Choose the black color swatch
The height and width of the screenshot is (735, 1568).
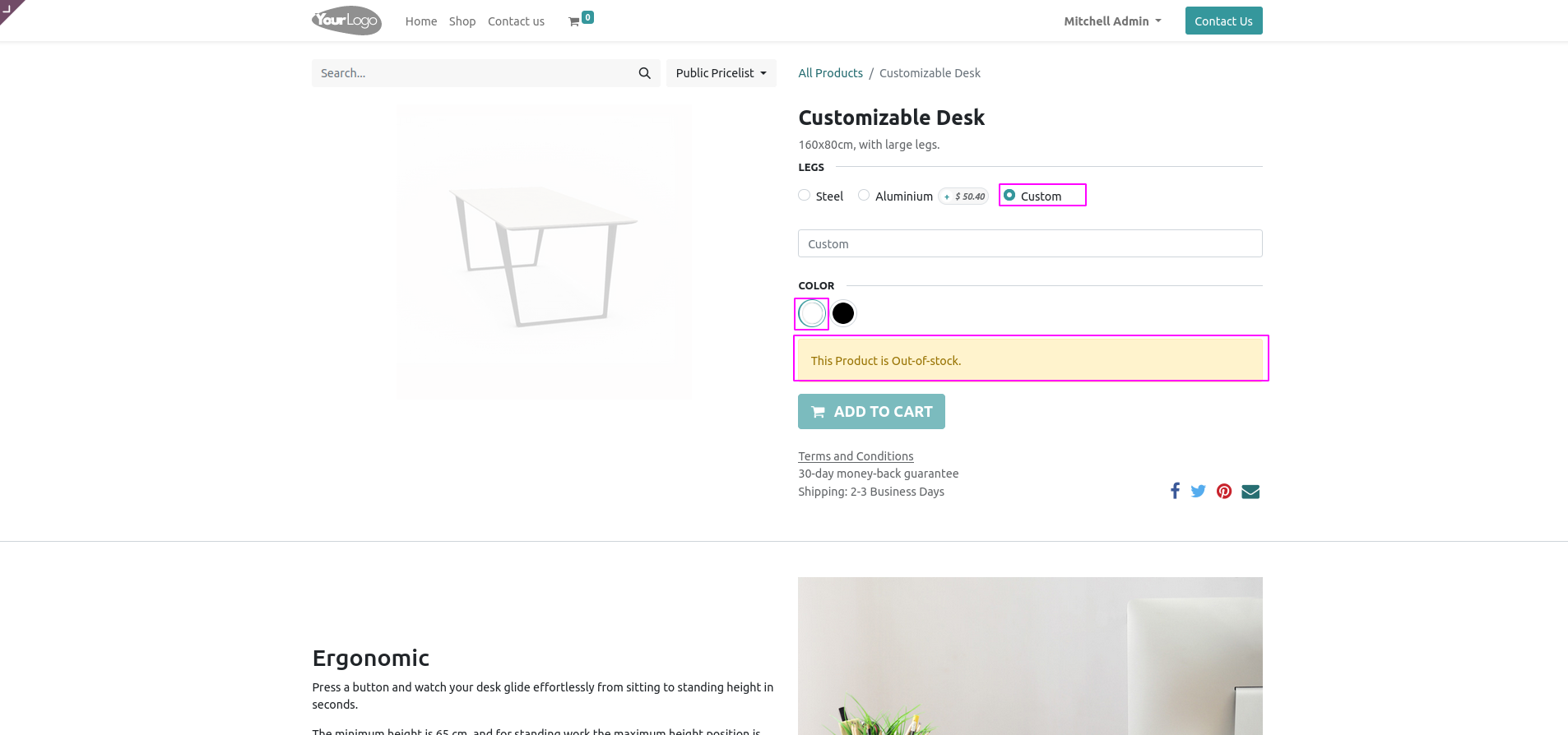(843, 313)
